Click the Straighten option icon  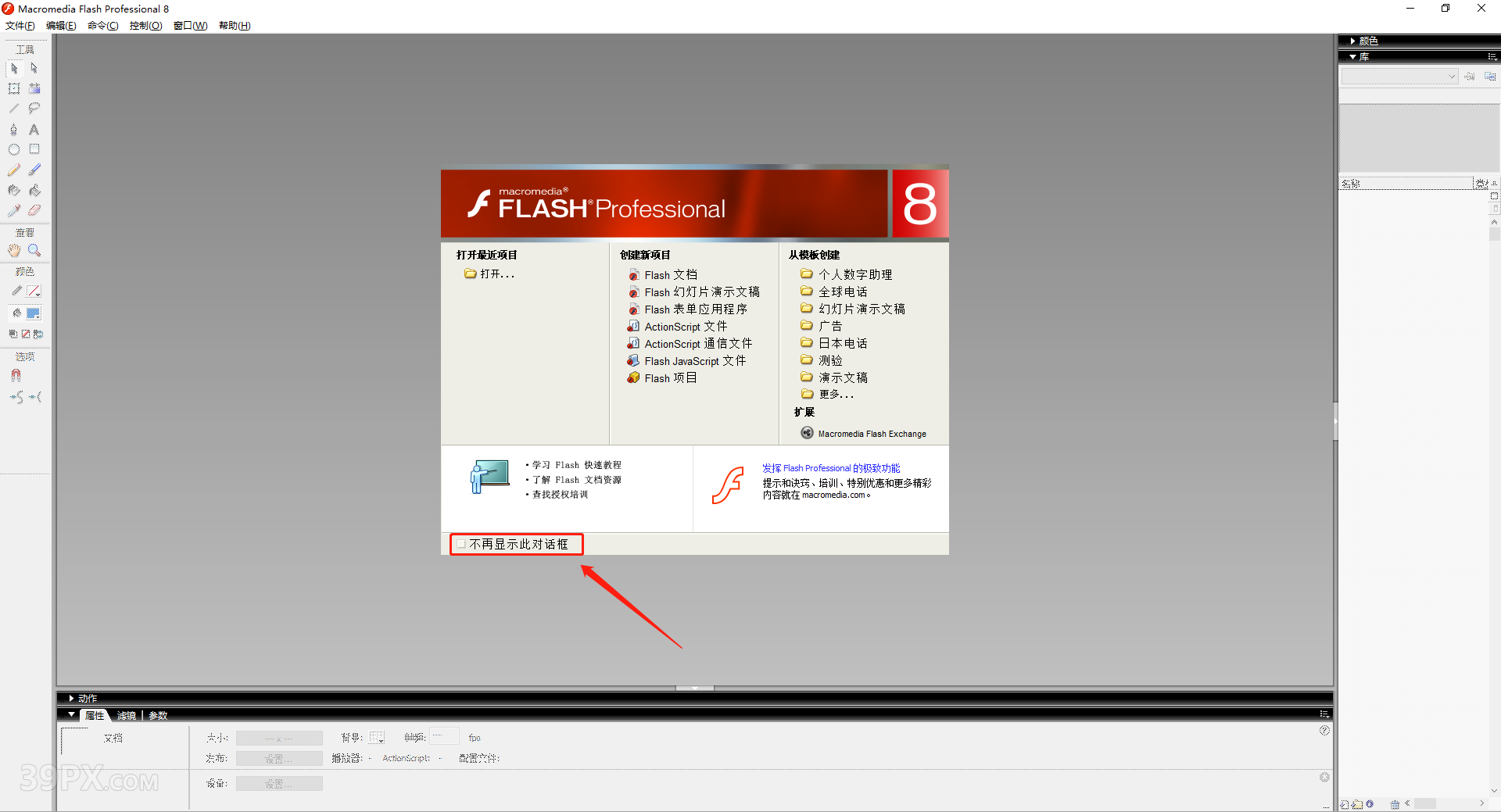tap(35, 397)
